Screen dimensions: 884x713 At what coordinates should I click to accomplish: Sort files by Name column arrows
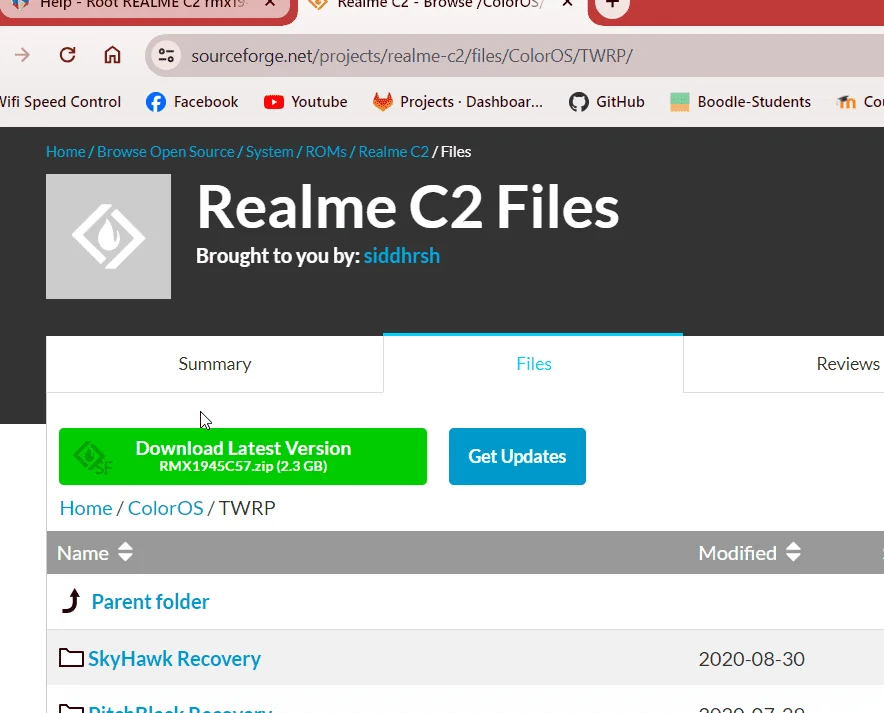pyautogui.click(x=125, y=552)
